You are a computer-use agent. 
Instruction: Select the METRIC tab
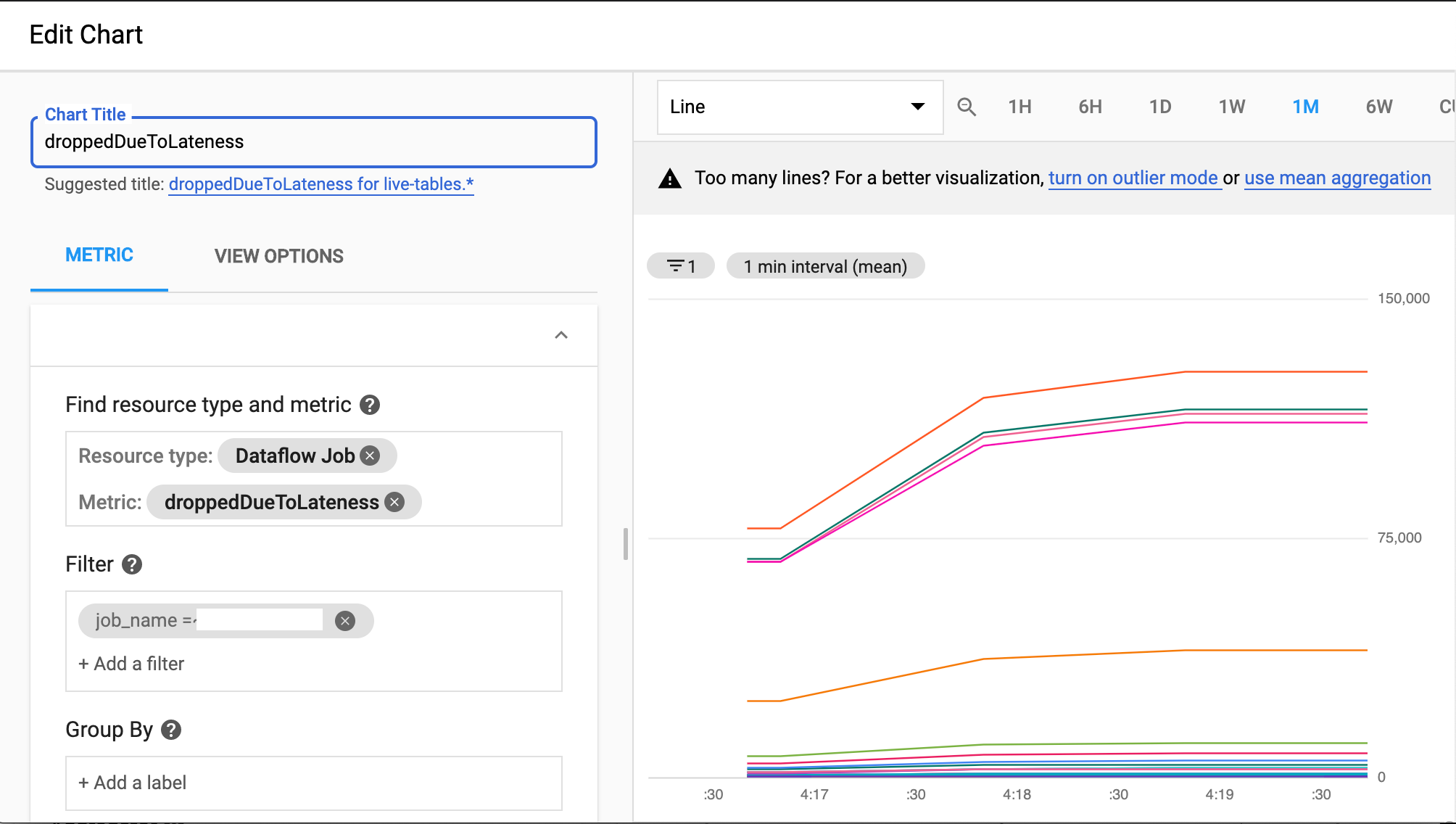[x=99, y=255]
